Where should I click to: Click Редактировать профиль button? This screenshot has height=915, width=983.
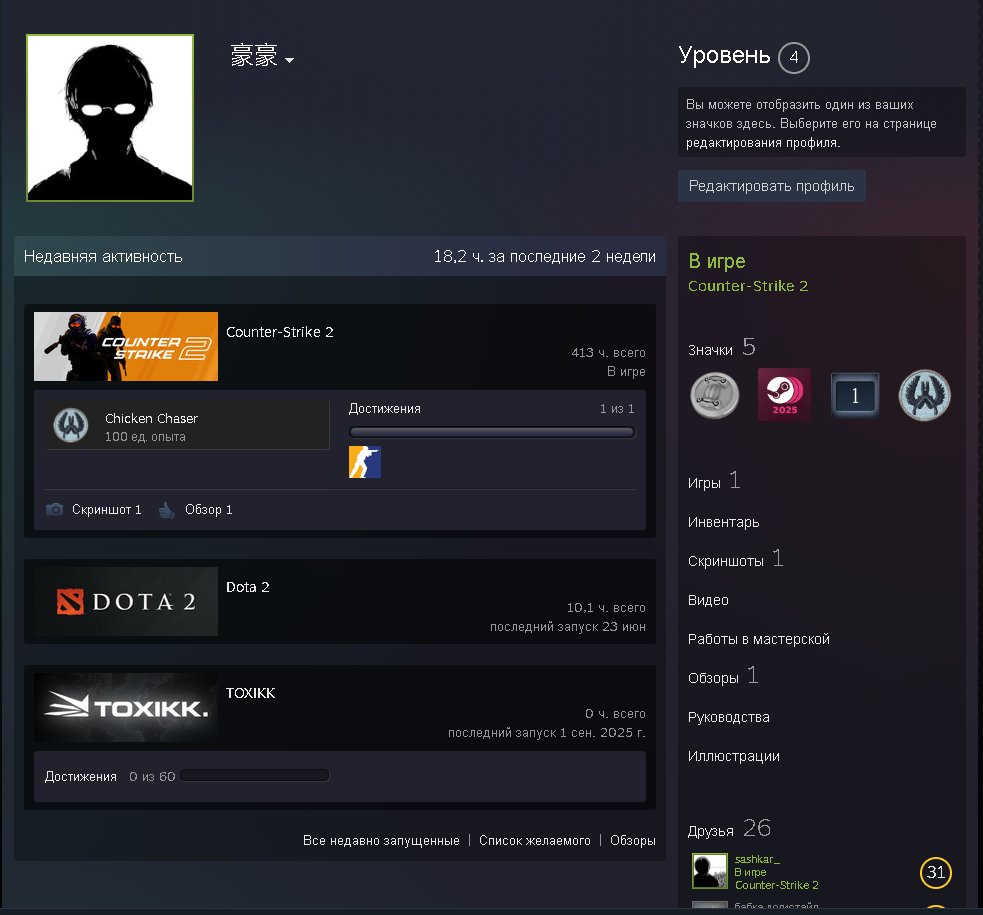pyautogui.click(x=771, y=186)
